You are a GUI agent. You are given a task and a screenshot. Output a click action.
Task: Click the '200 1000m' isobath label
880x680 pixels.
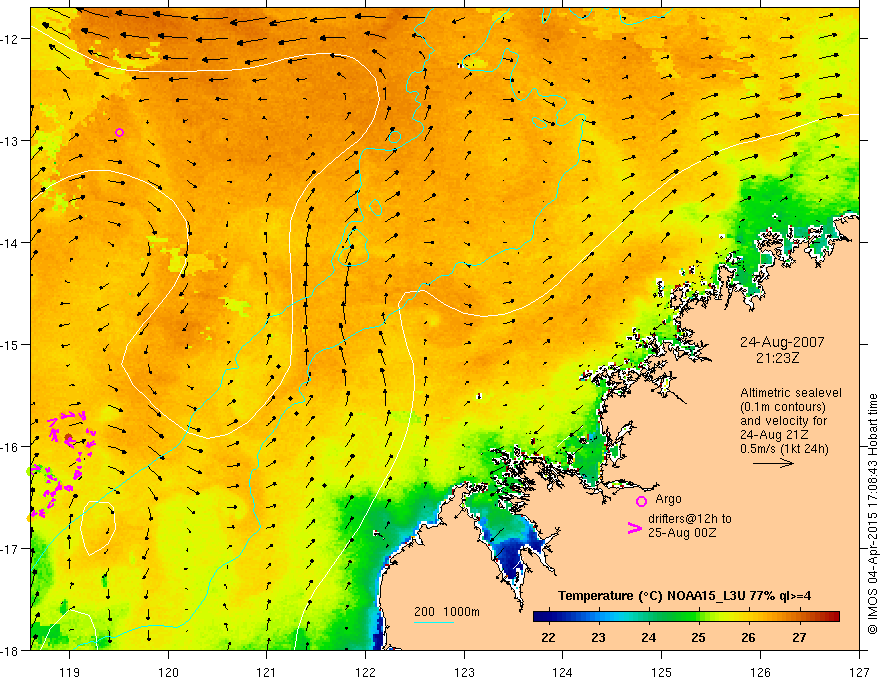447,612
